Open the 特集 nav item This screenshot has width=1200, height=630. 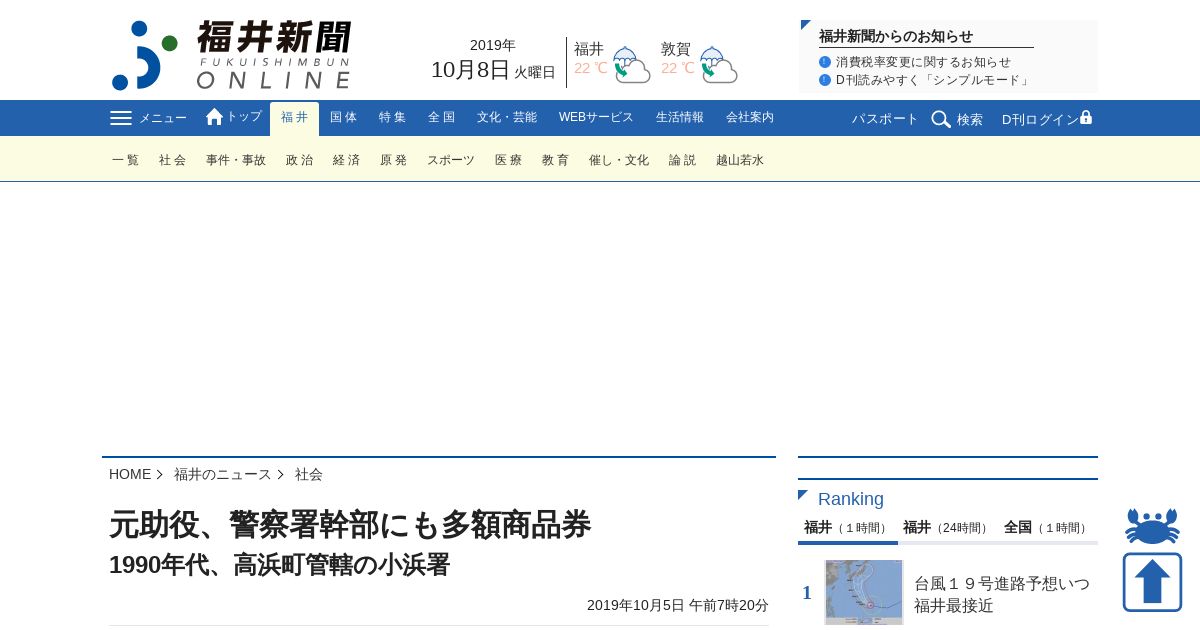pos(392,118)
